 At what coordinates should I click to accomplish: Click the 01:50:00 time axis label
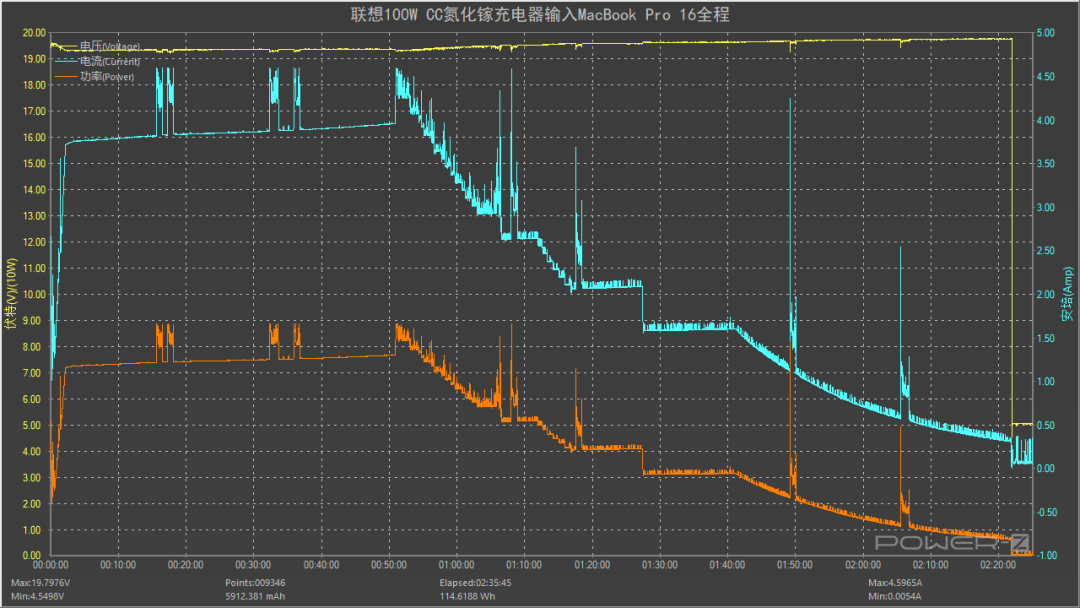pyautogui.click(x=795, y=565)
